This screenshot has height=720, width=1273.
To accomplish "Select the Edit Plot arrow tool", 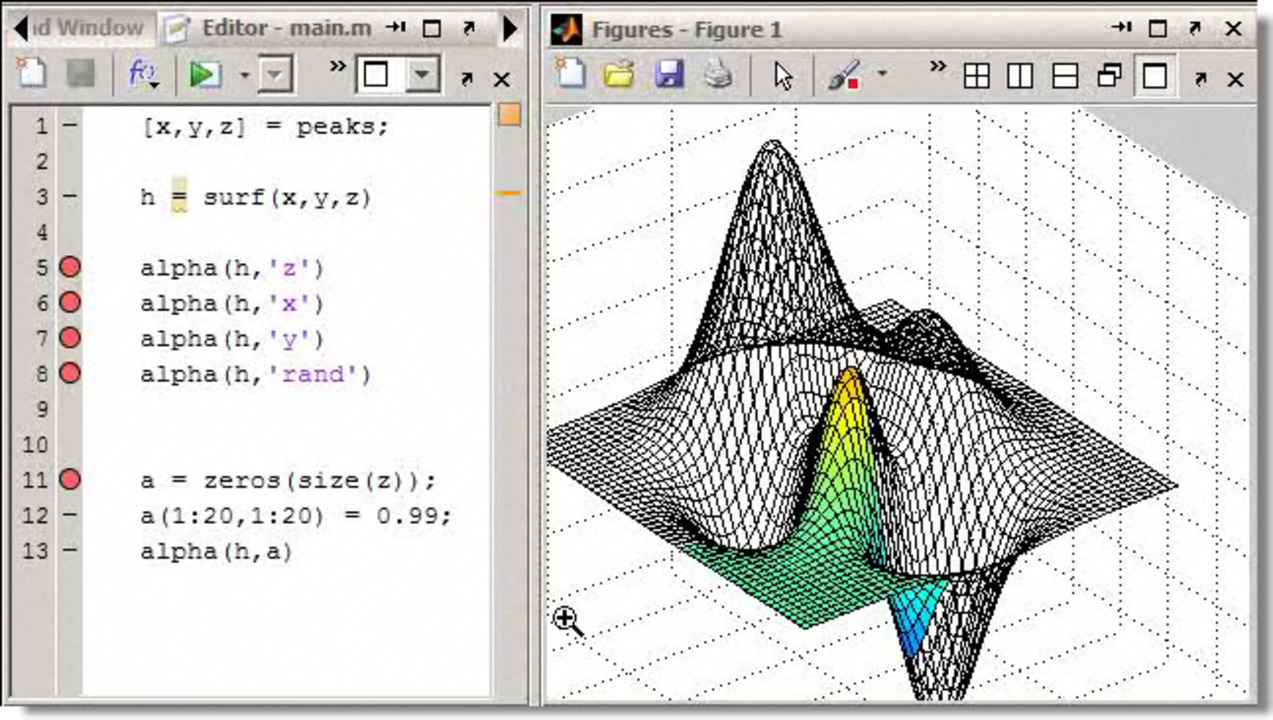I will pyautogui.click(x=783, y=75).
